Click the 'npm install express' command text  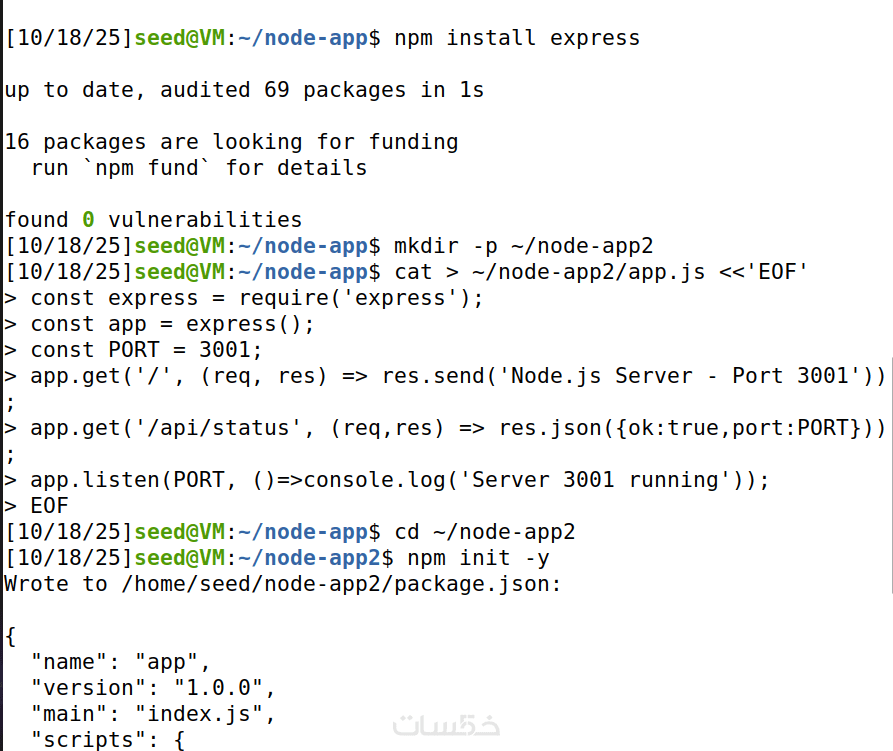(x=517, y=38)
